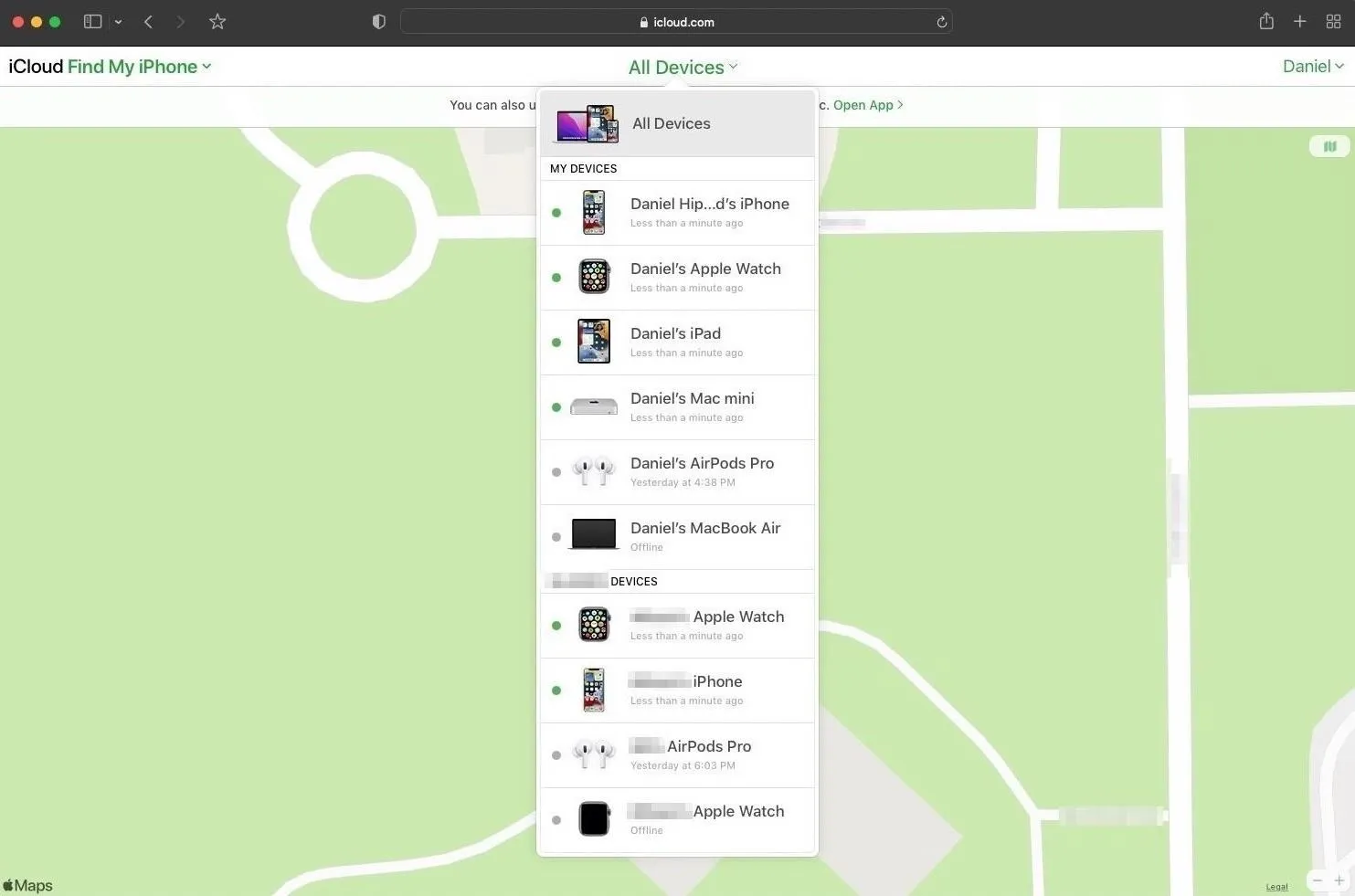The image size is (1355, 896).
Task: Go back with the back arrow
Action: pyautogui.click(x=148, y=21)
